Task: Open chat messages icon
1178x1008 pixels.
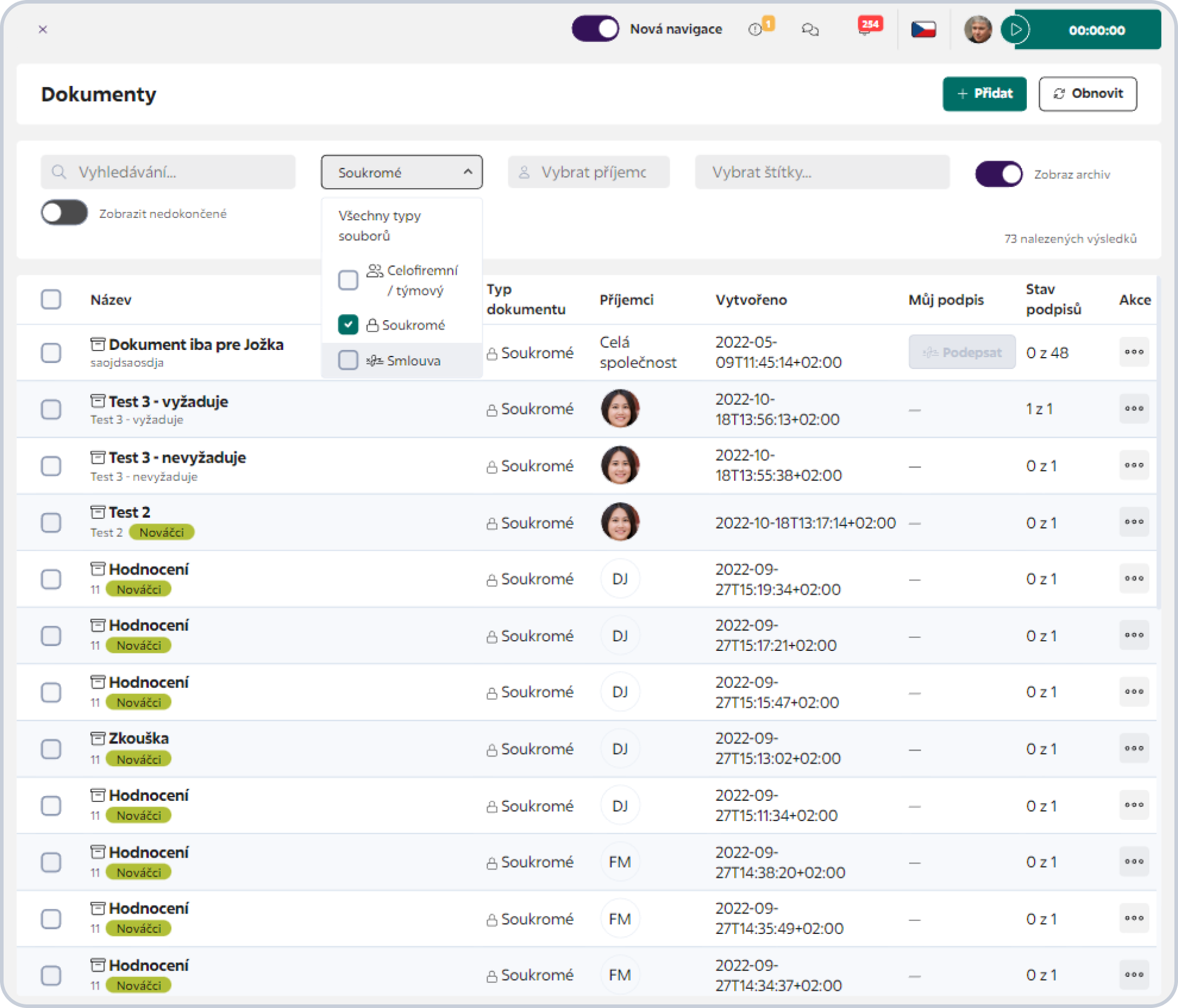Action: click(810, 29)
